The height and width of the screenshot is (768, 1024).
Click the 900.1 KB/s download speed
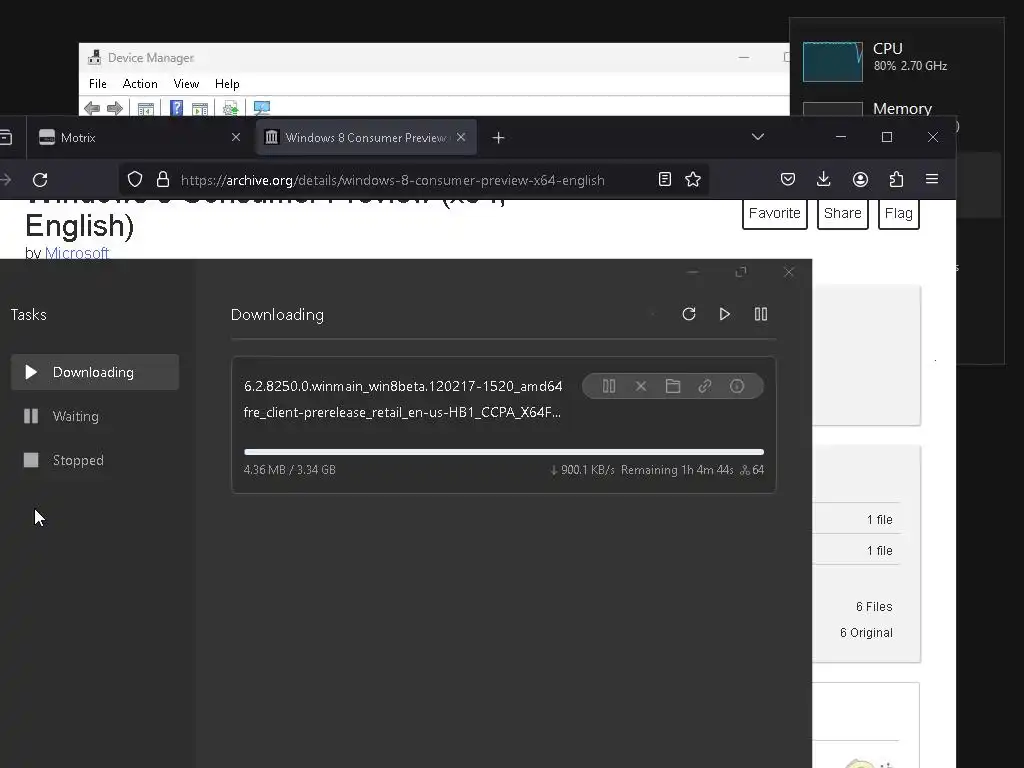pos(583,470)
